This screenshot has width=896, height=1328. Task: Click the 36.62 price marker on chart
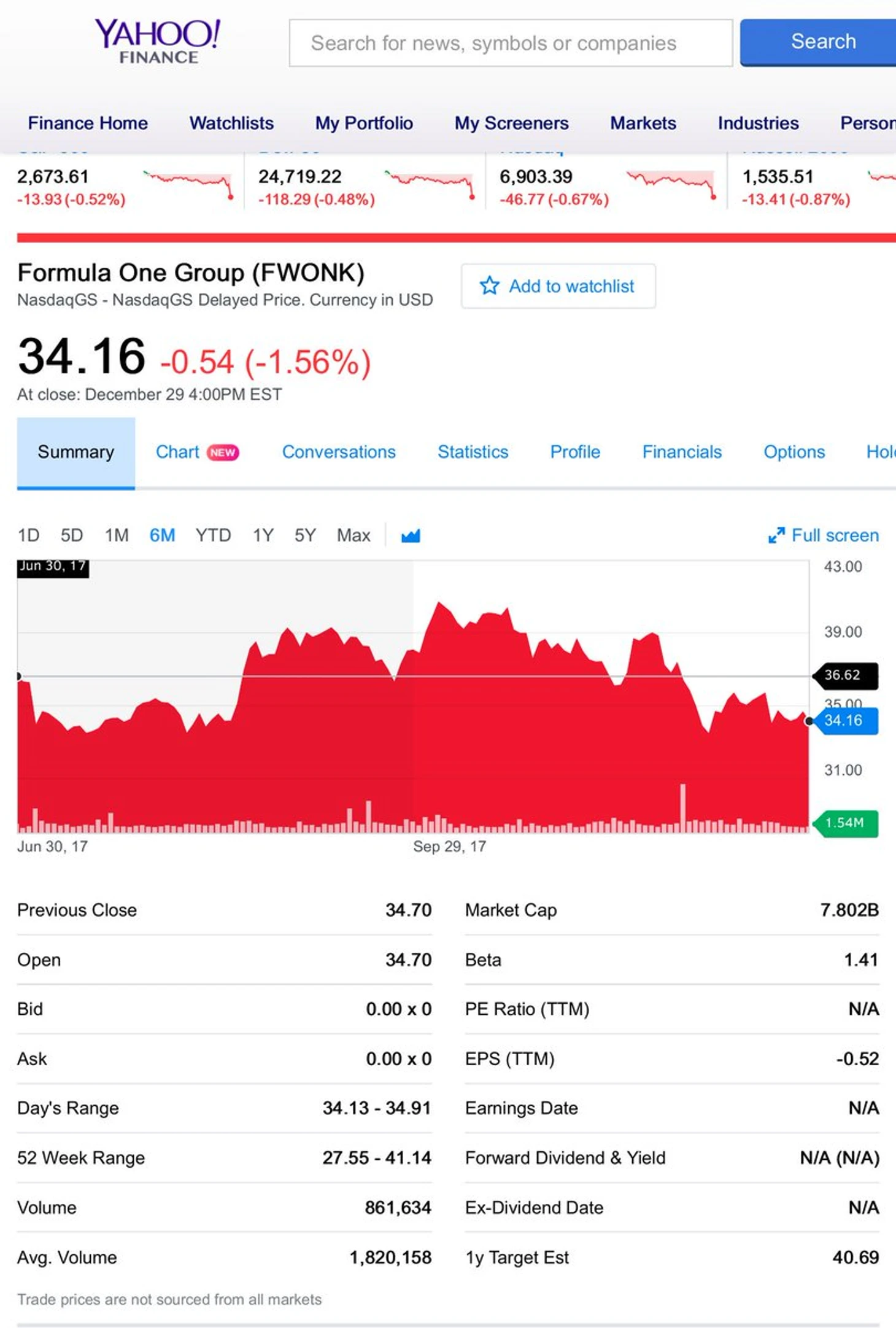coord(844,675)
